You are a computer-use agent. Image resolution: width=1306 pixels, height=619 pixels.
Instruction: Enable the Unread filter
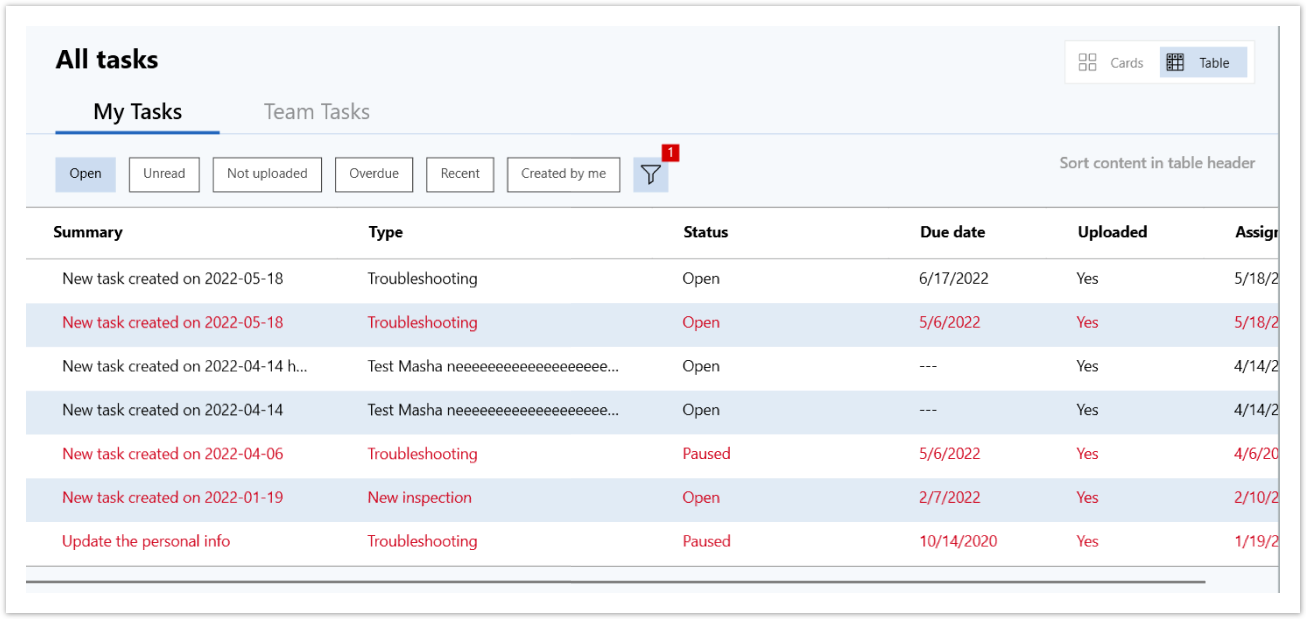(x=164, y=174)
